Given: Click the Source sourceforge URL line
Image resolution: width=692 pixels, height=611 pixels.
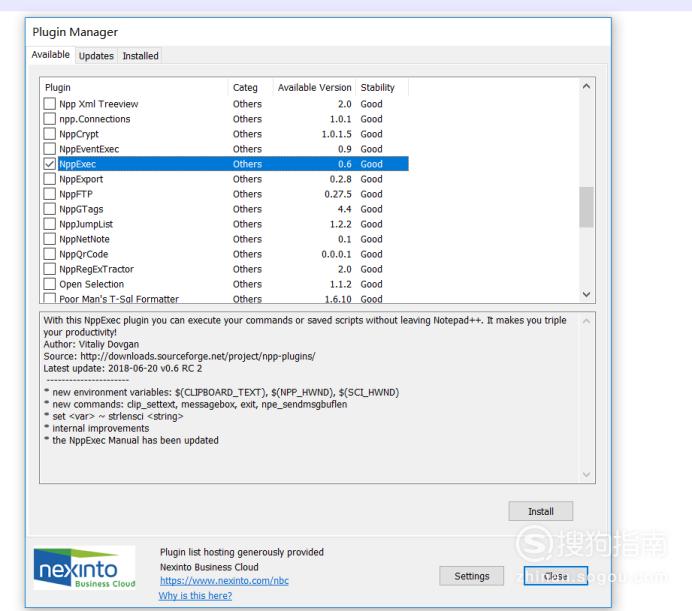Looking at the screenshot, I should click(x=179, y=356).
